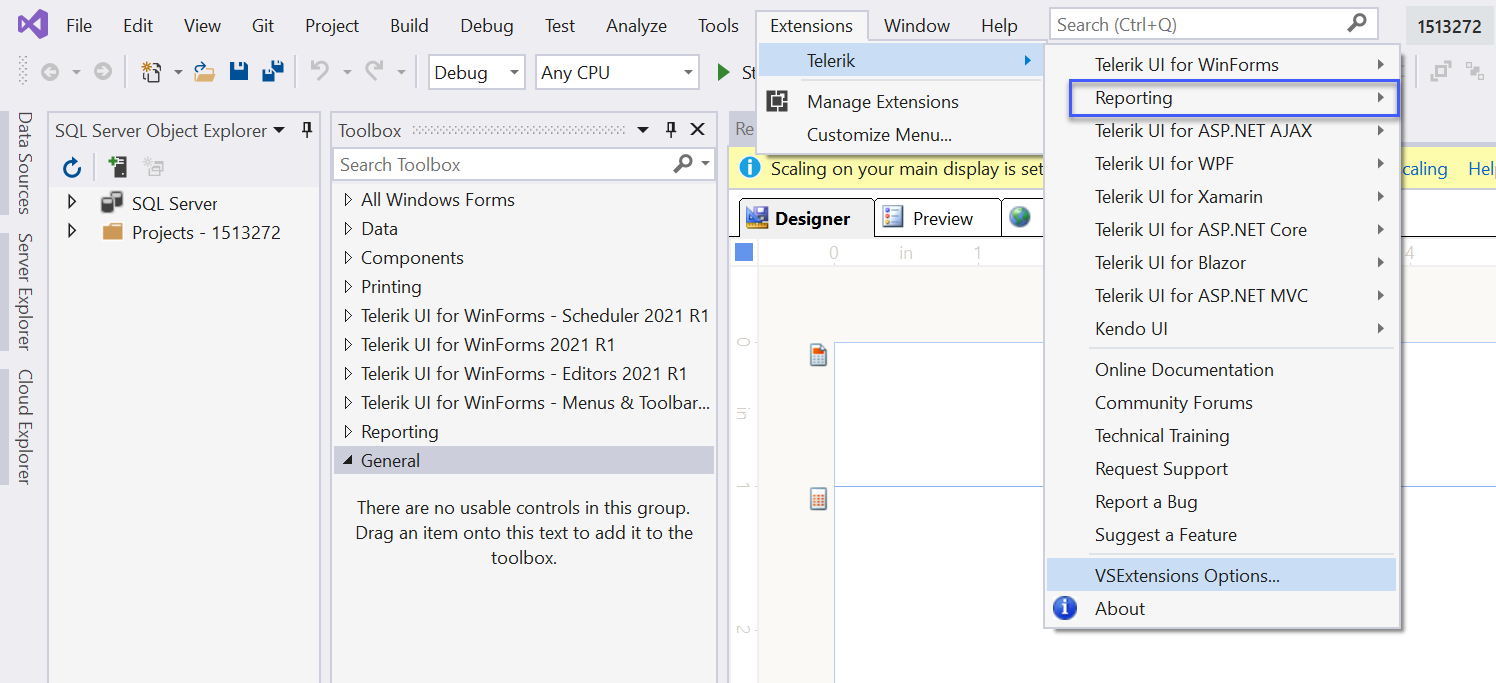Click the globe icon tab next to Preview
This screenshot has width=1496, height=683.
click(1019, 217)
